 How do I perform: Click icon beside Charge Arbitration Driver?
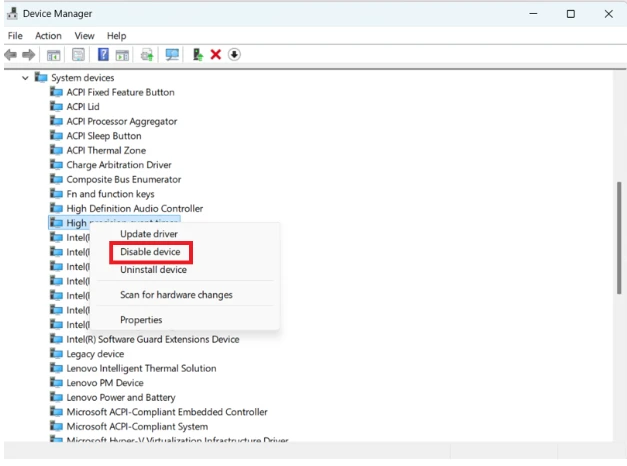56,165
